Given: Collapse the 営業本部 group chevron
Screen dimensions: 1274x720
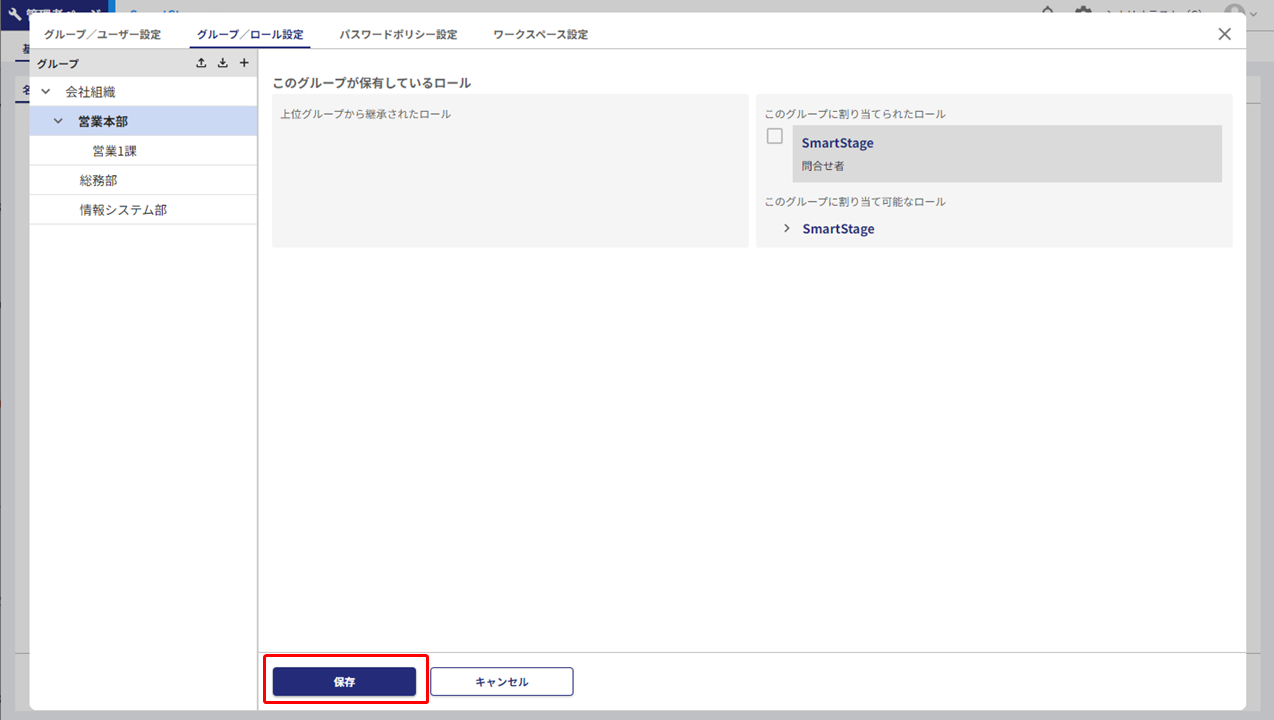Looking at the screenshot, I should tap(58, 121).
